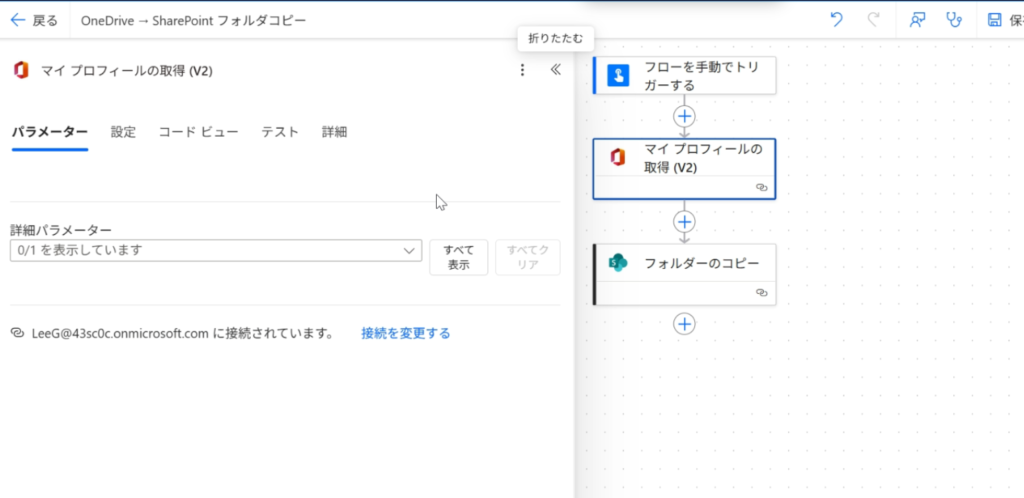Click the connection link icon on the フォルダーのコピー card
The width and height of the screenshot is (1024, 498).
point(761,293)
